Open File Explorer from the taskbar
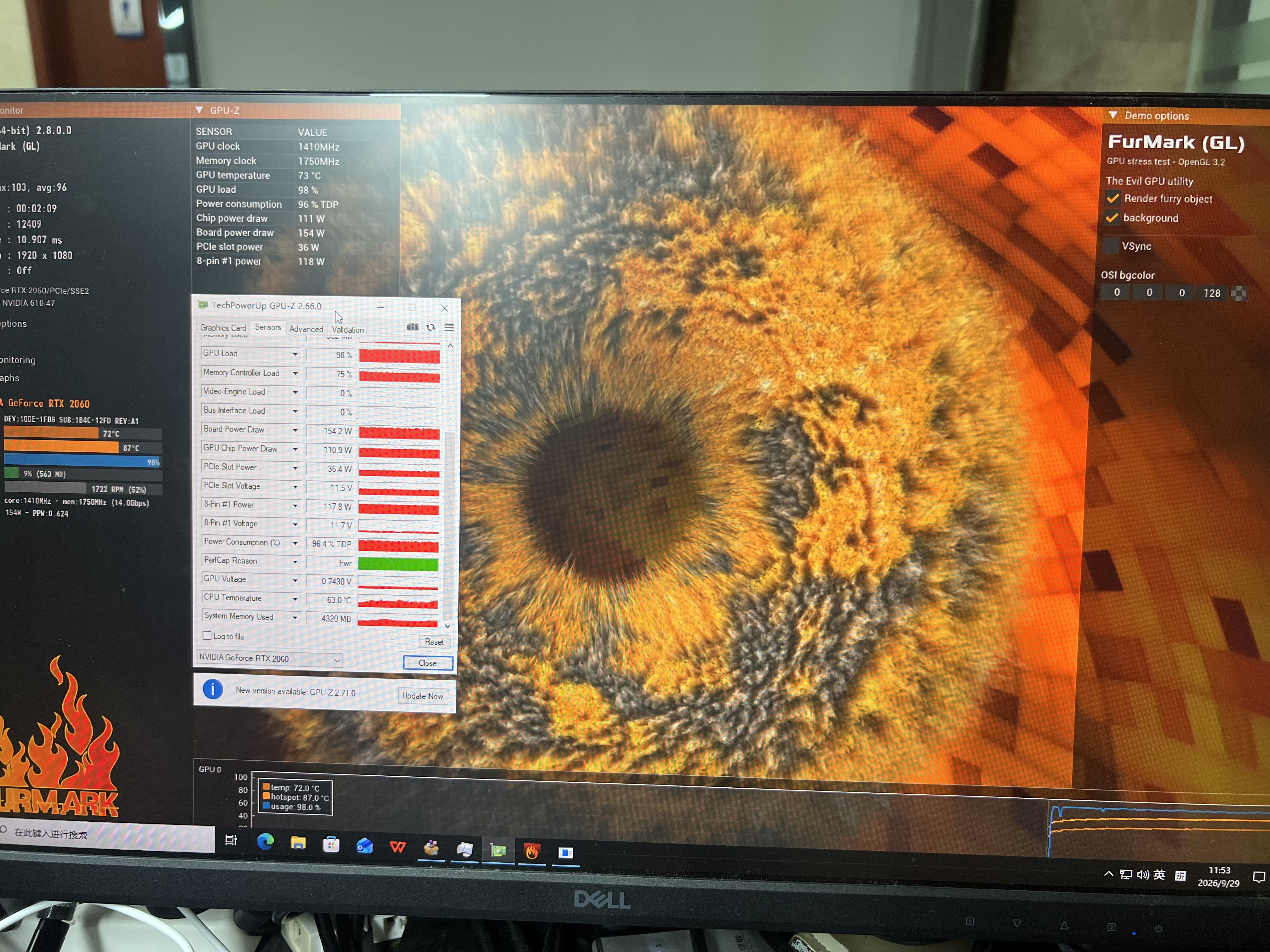This screenshot has height=952, width=1270. coord(298,843)
